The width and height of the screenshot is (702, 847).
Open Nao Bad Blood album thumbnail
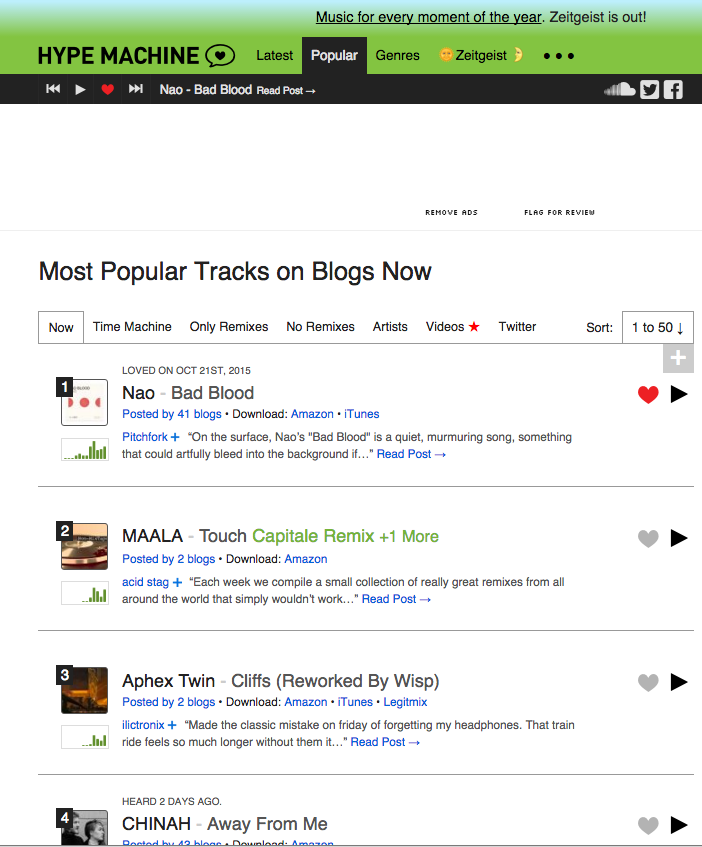84,402
